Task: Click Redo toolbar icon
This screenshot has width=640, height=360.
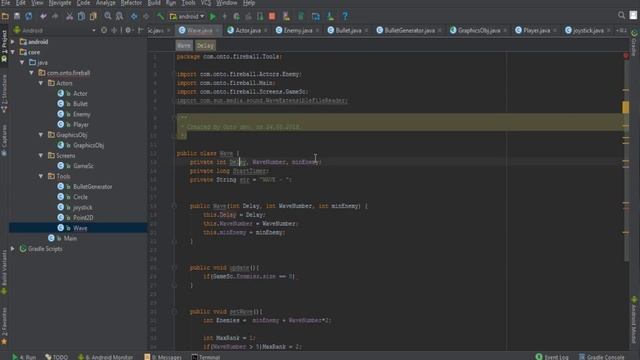Action: 55,16
